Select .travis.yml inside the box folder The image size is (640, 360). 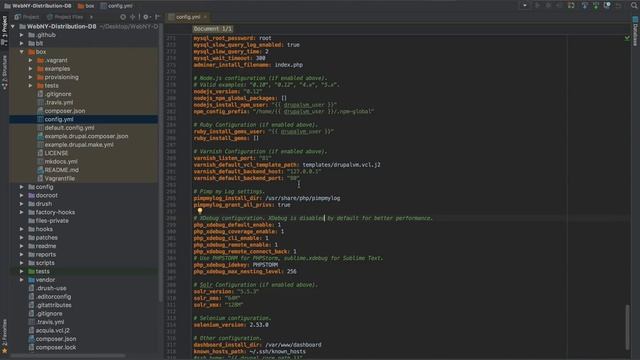(x=55, y=102)
